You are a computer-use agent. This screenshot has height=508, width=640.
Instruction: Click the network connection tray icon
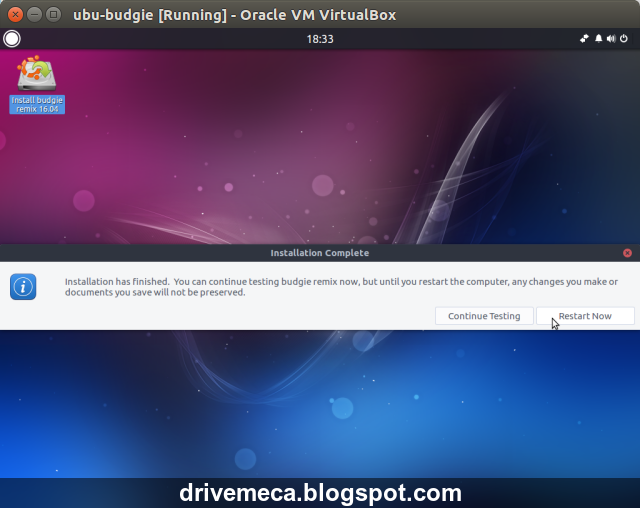tap(584, 39)
